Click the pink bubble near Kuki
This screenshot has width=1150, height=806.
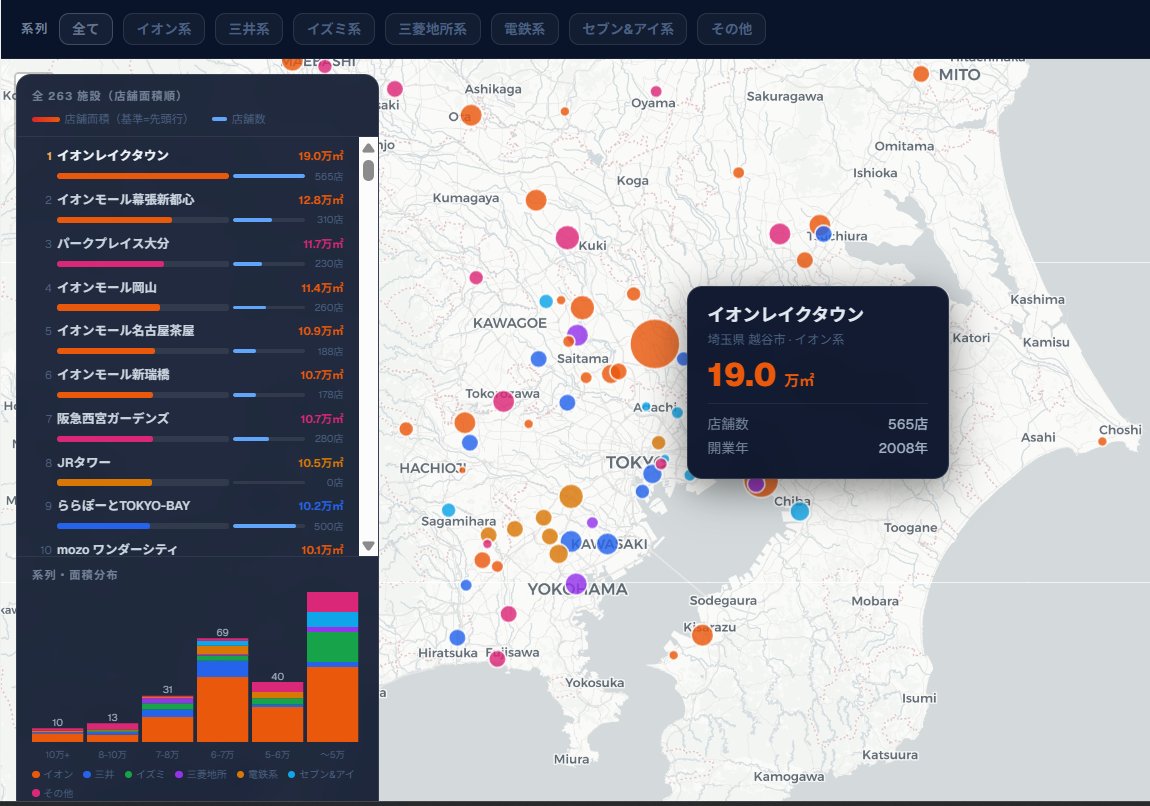coord(567,238)
